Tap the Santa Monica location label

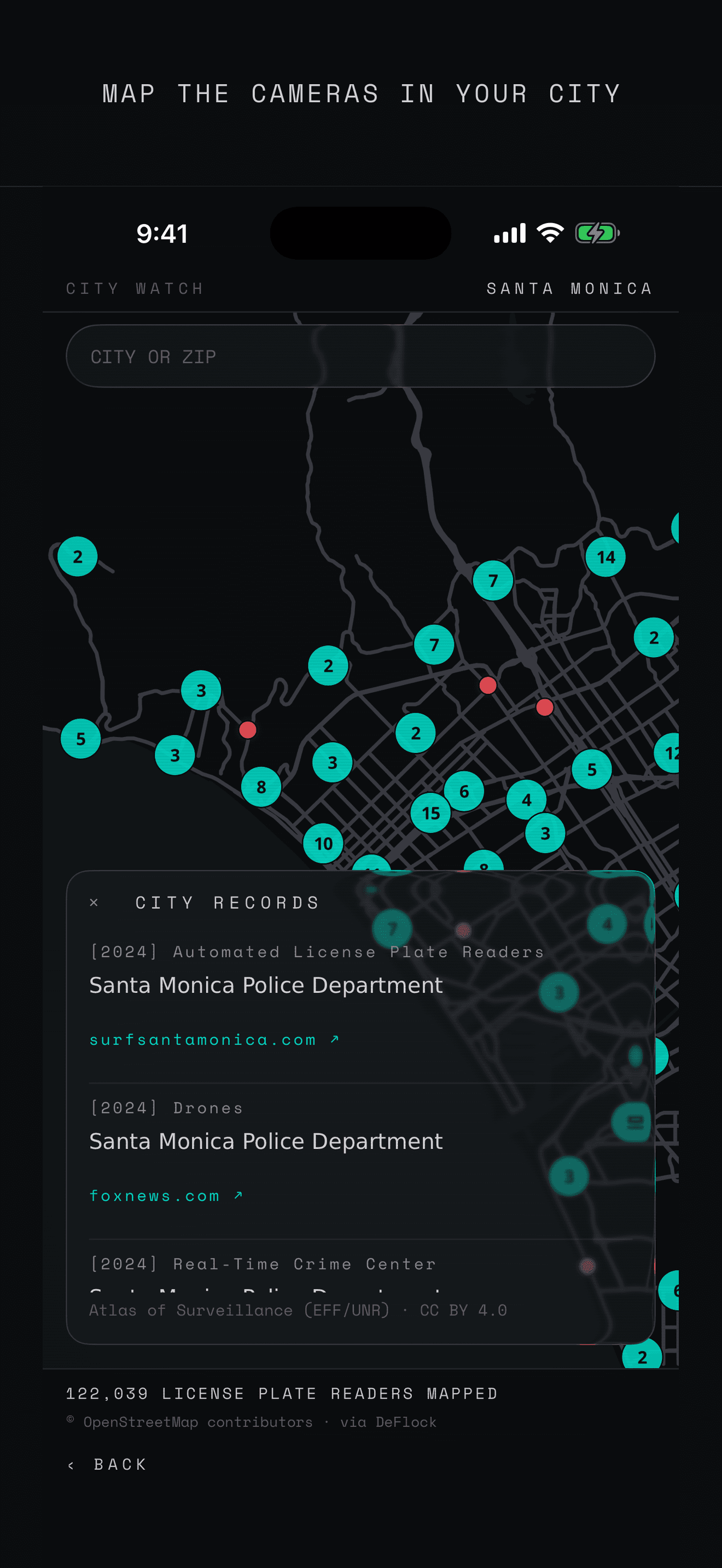tap(569, 288)
